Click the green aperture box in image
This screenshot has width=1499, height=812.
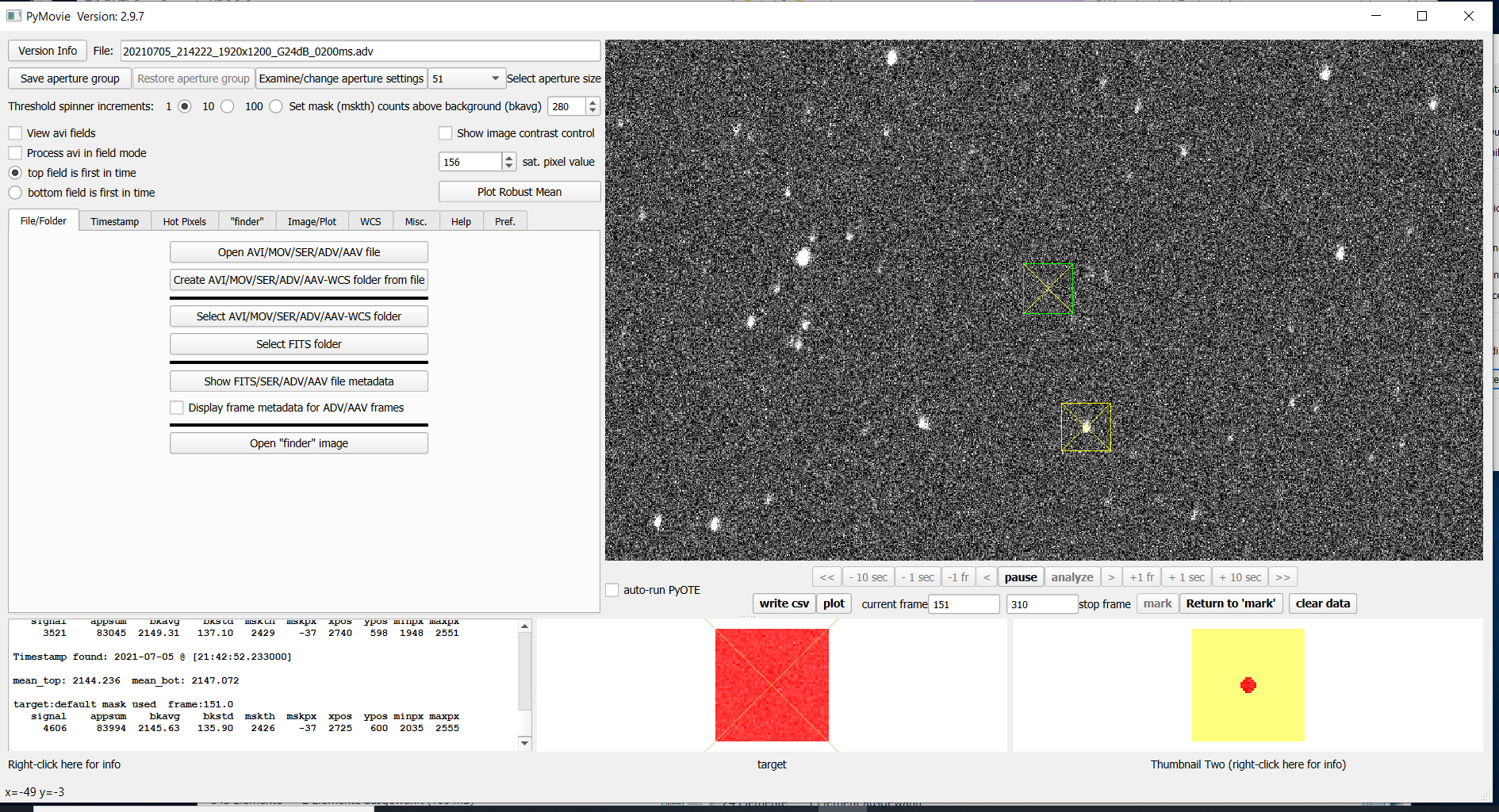(x=1048, y=288)
